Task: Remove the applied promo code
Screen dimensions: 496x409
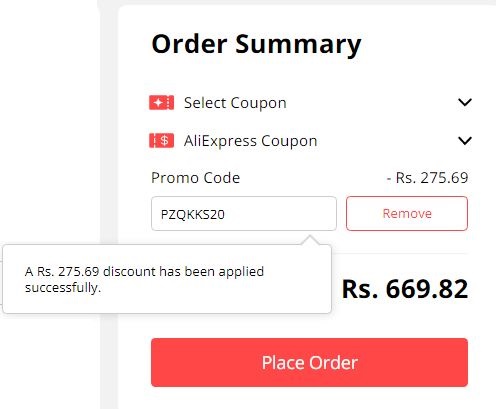Action: click(x=407, y=213)
